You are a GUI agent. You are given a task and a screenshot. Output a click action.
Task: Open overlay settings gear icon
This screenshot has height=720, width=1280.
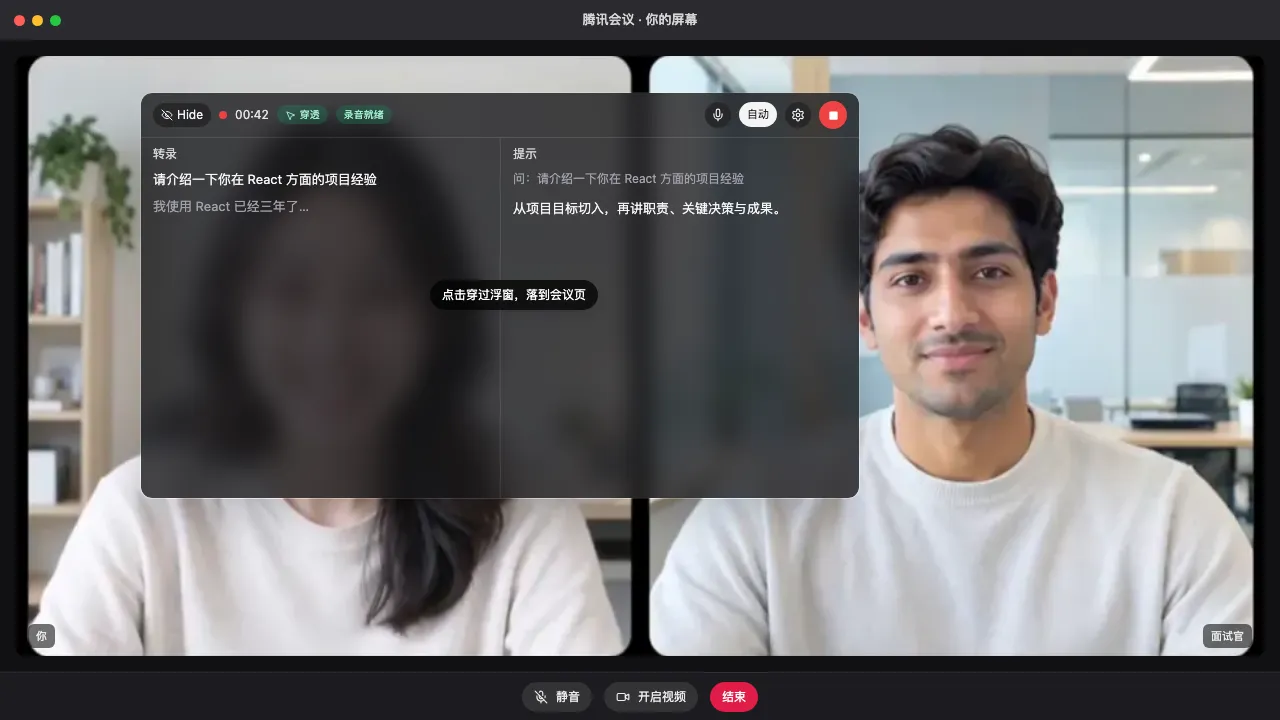click(798, 115)
